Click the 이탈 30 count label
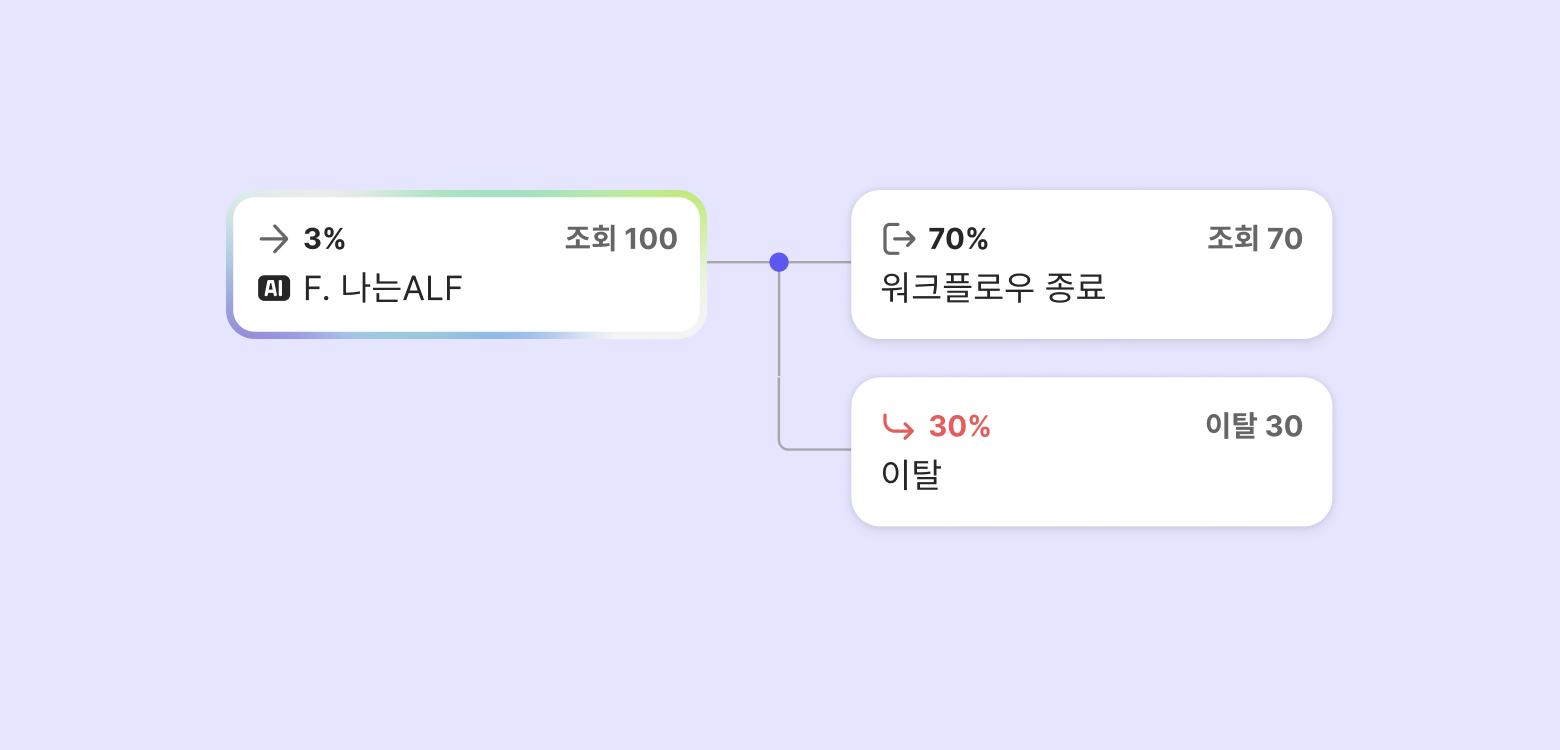 click(1254, 427)
